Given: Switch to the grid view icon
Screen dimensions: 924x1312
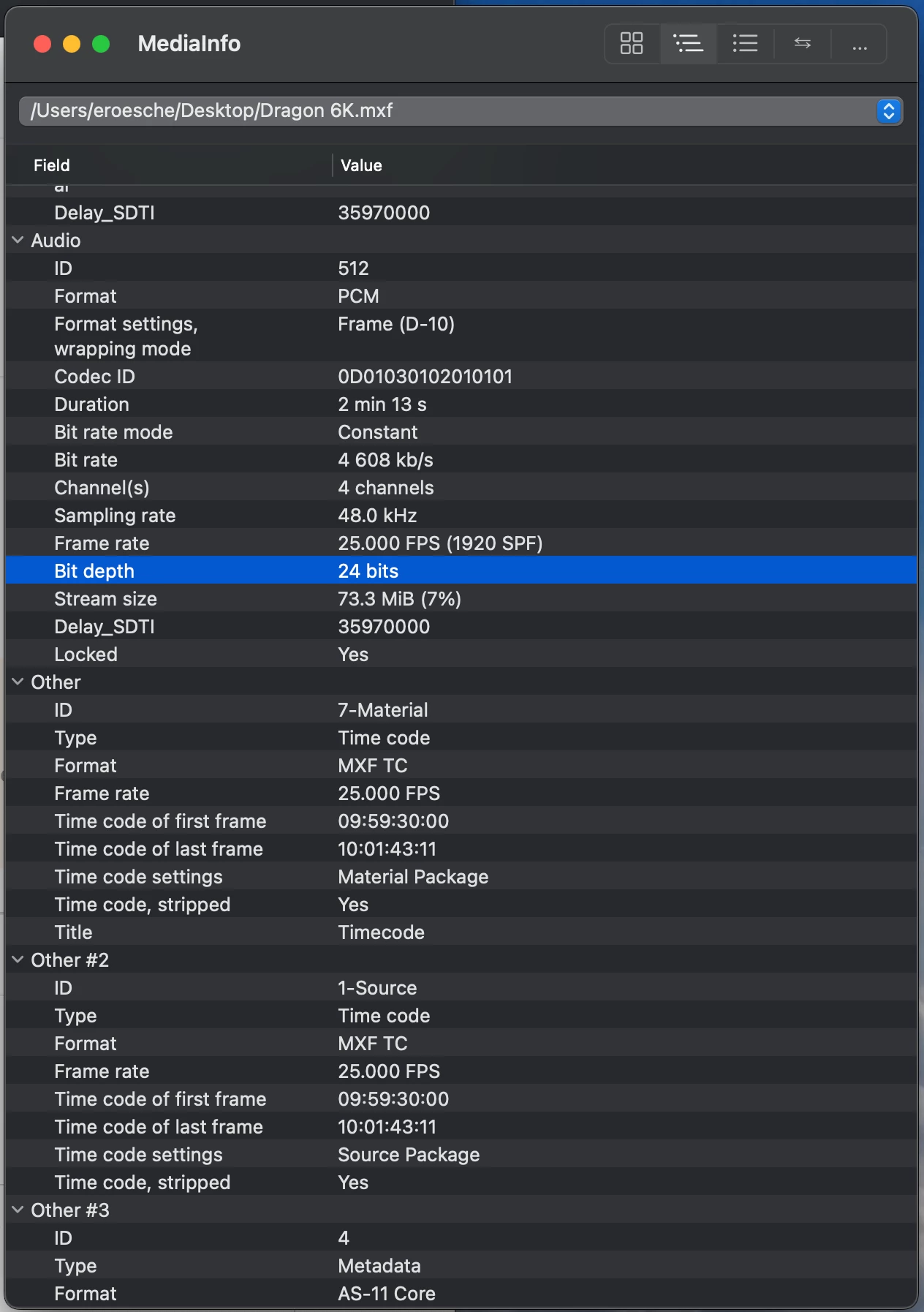Looking at the screenshot, I should 632,44.
